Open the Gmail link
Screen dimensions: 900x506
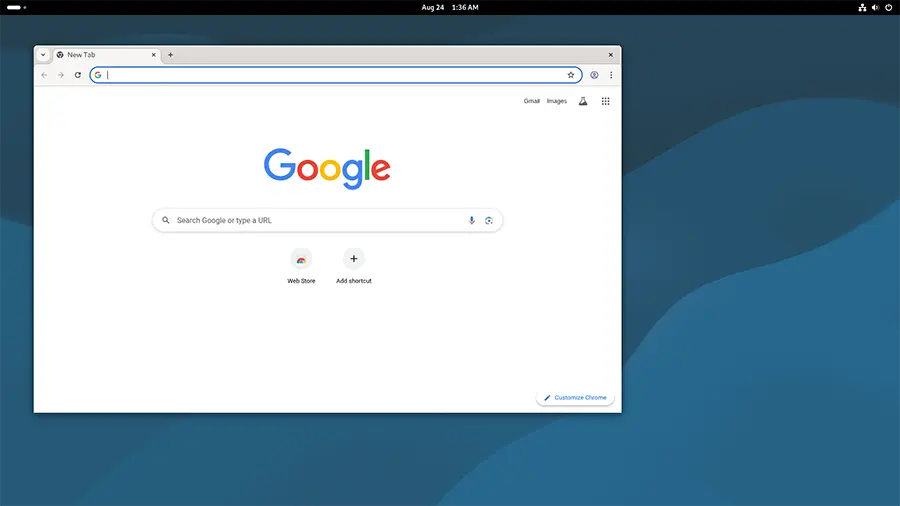[532, 102]
